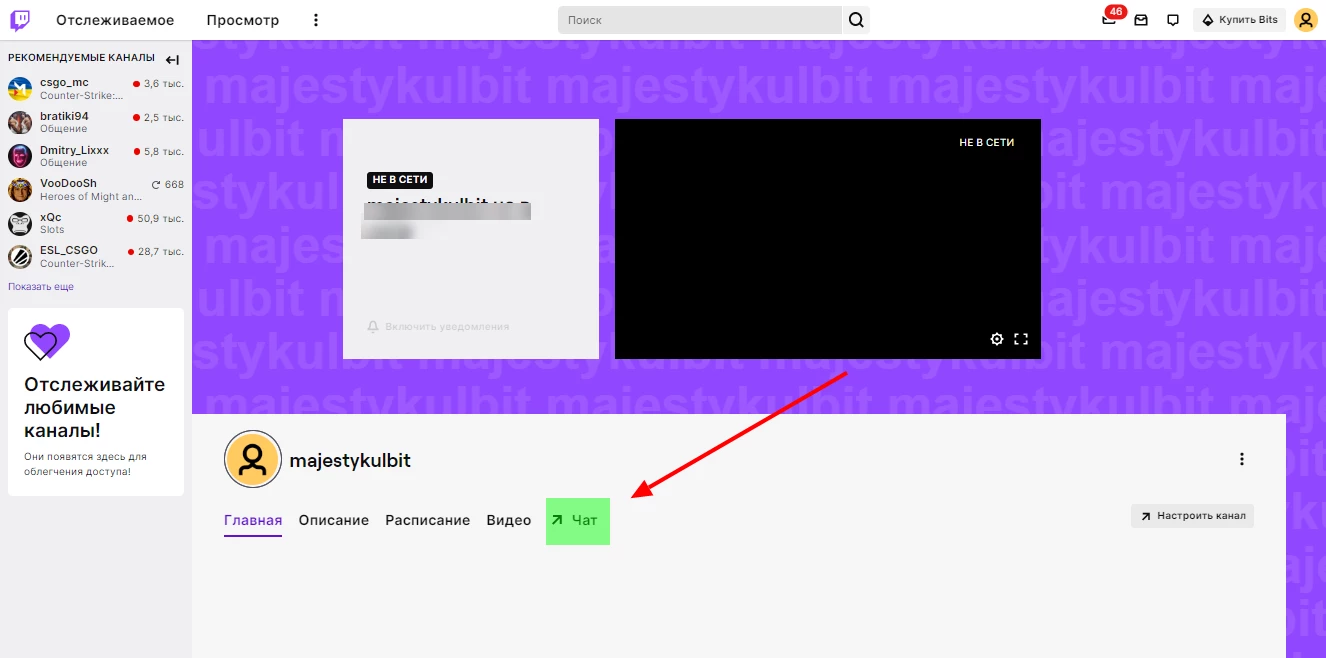Image resolution: width=1326 pixels, height=658 pixels.
Task: Open Dmitry_Lixxx channel name
Action: point(74,150)
